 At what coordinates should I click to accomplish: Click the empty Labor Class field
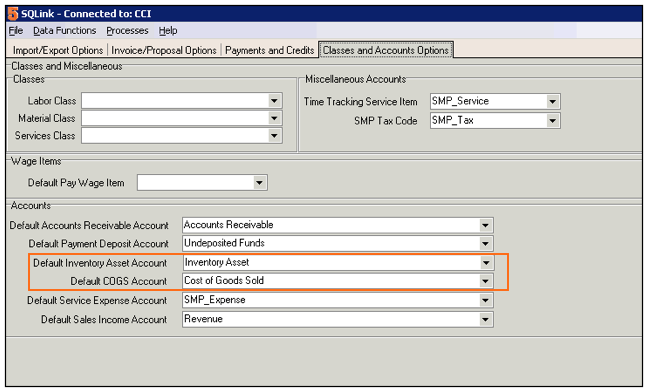pyautogui.click(x=182, y=100)
